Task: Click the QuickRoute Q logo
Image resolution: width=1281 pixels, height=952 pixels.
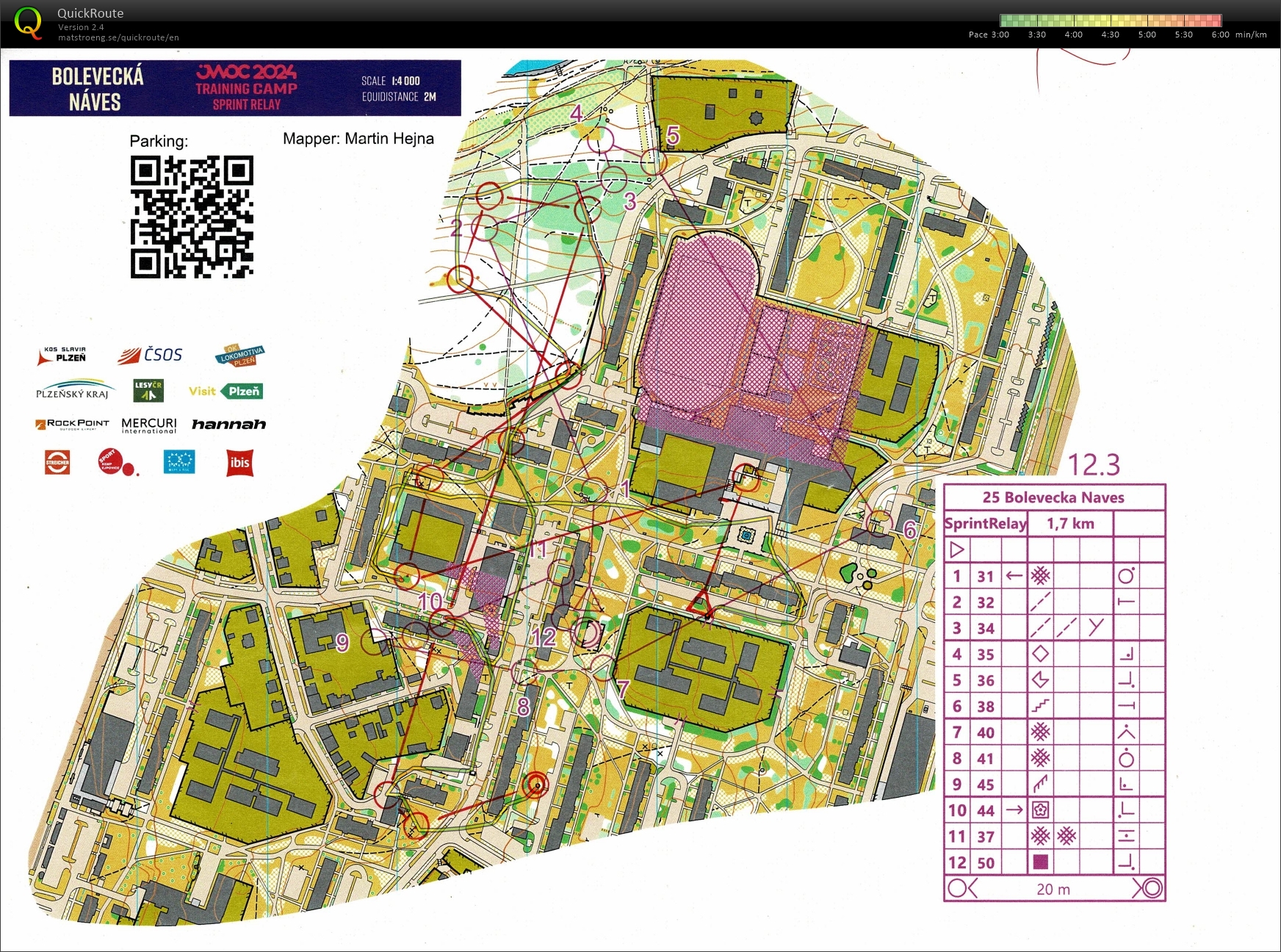Action: pyautogui.click(x=28, y=22)
